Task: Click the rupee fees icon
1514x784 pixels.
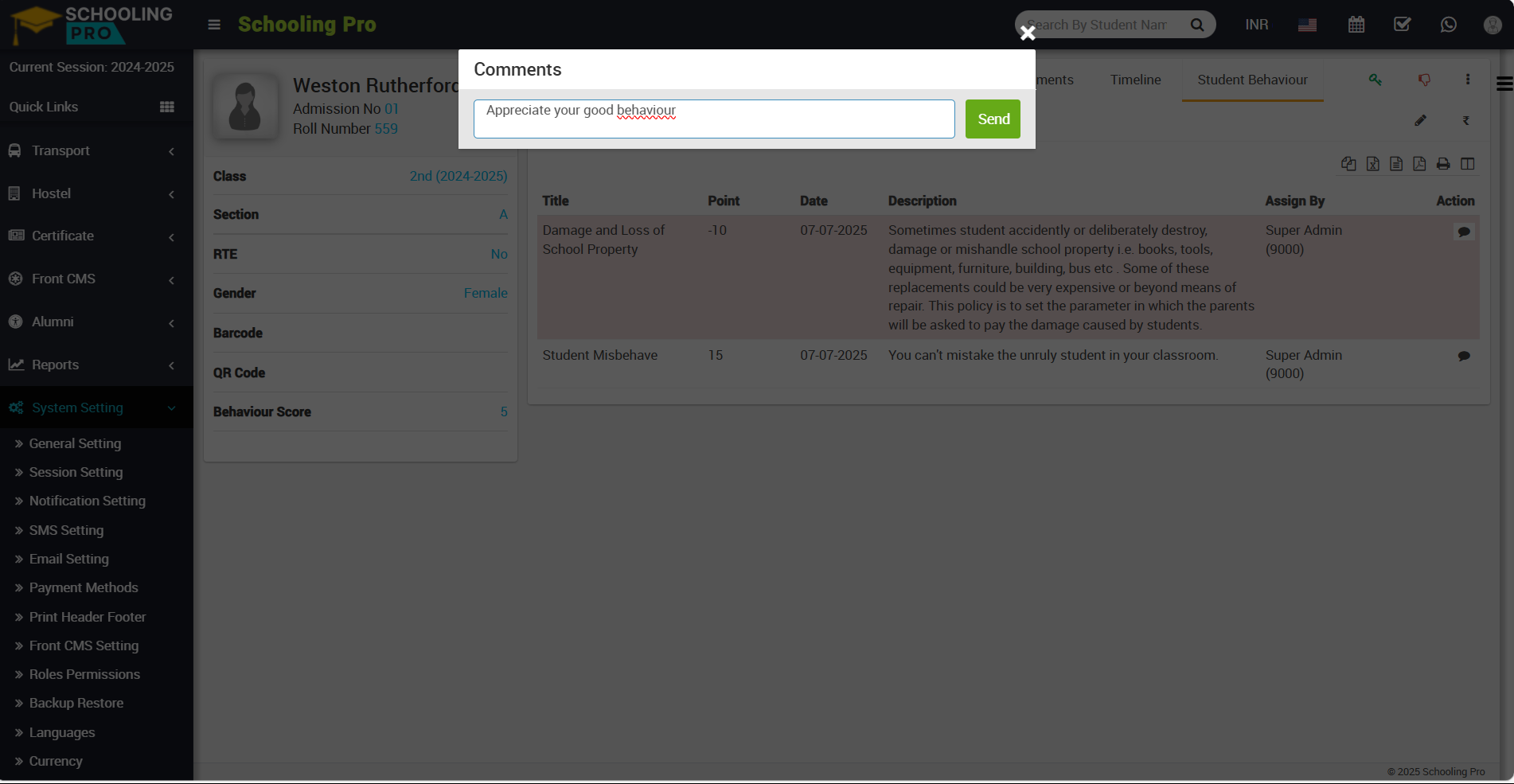Action: coord(1465,120)
